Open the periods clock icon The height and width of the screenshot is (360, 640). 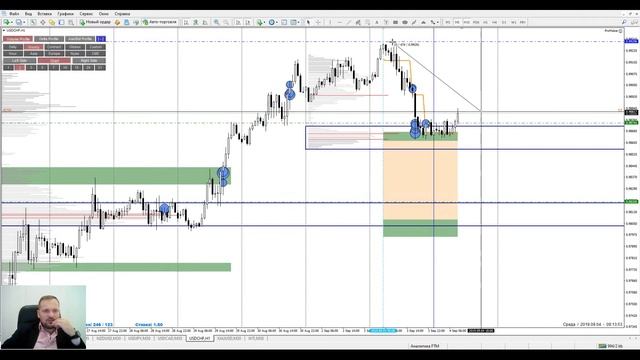(271, 22)
